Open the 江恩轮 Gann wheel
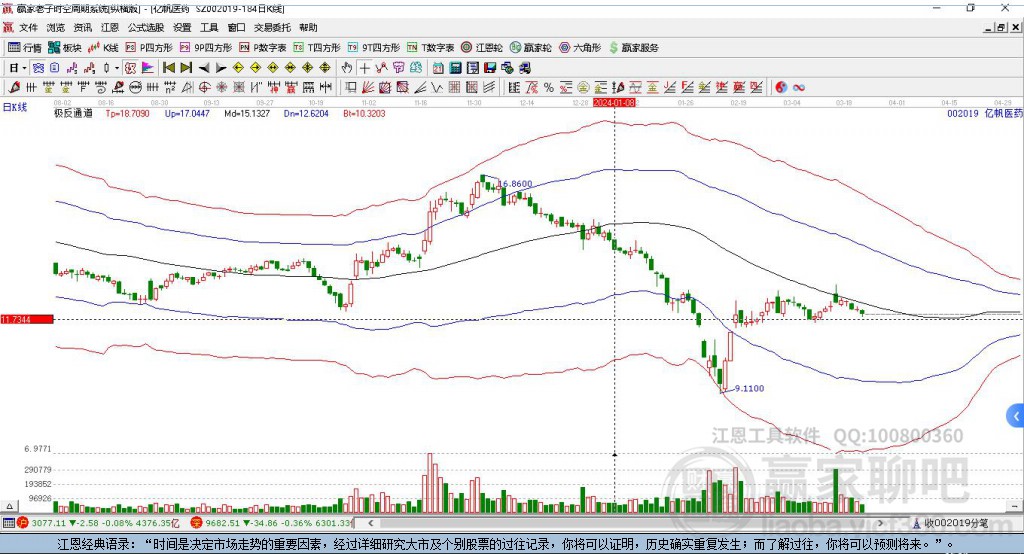This screenshot has width=1024, height=554. coord(481,47)
